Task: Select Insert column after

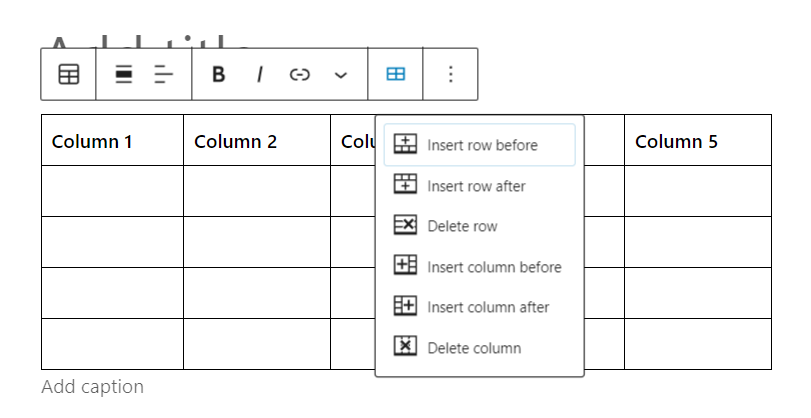Action: (487, 307)
